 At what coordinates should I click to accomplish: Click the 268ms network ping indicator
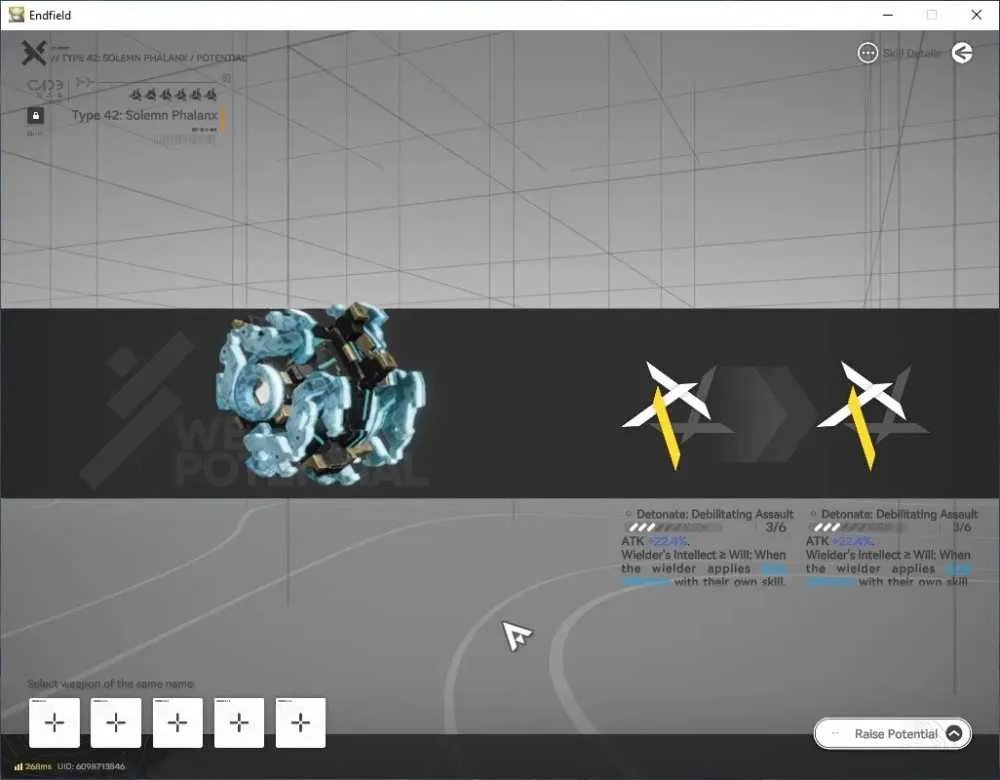click(x=33, y=766)
